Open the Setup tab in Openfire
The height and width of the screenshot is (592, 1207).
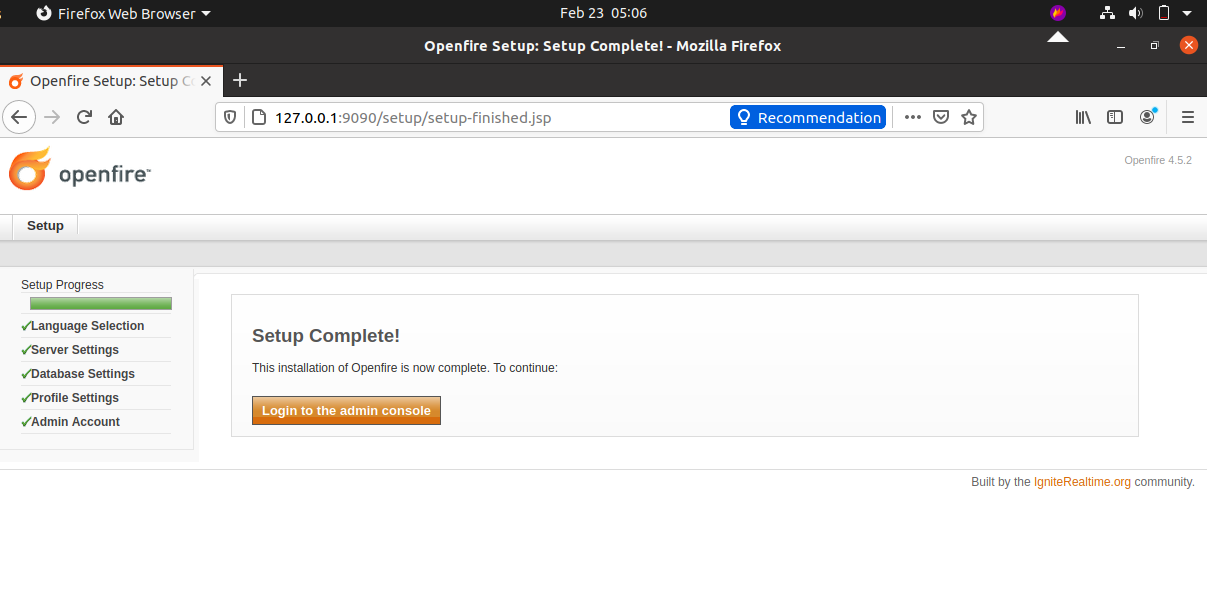pos(45,226)
